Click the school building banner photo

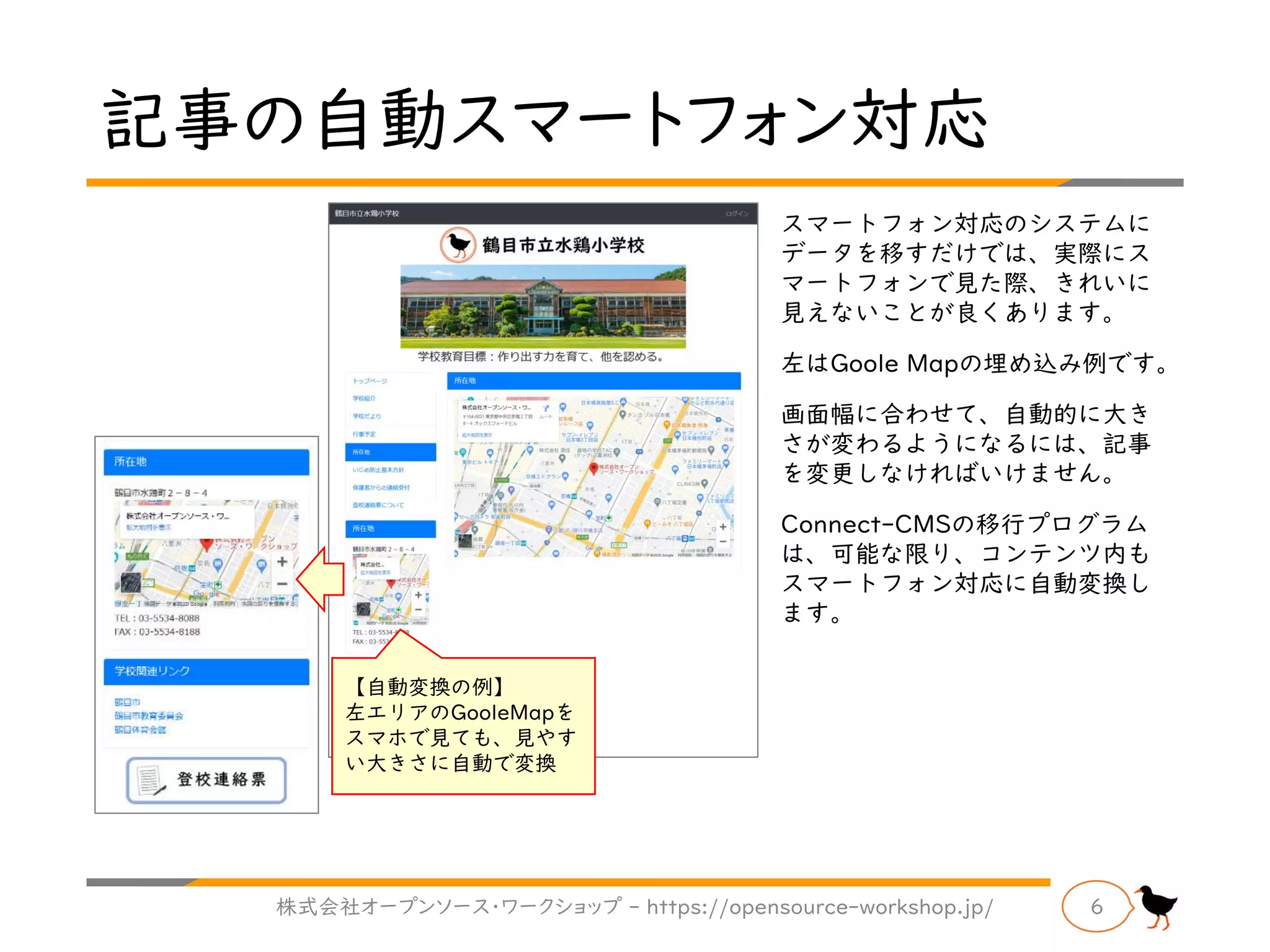click(x=543, y=306)
